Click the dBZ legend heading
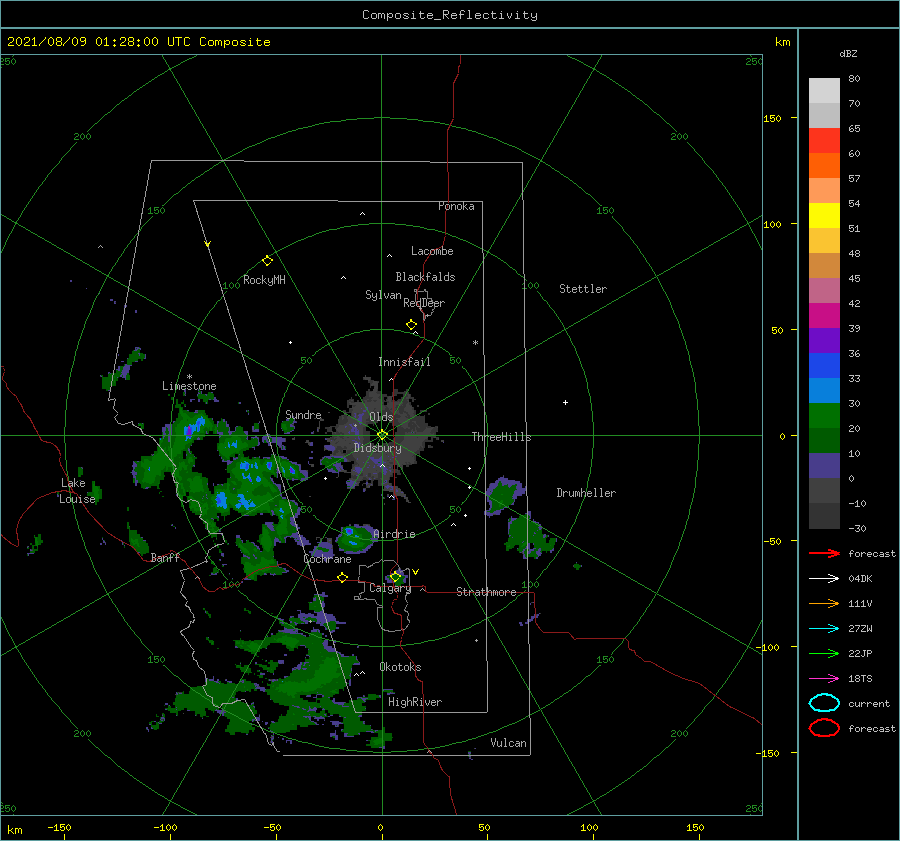 (x=848, y=53)
